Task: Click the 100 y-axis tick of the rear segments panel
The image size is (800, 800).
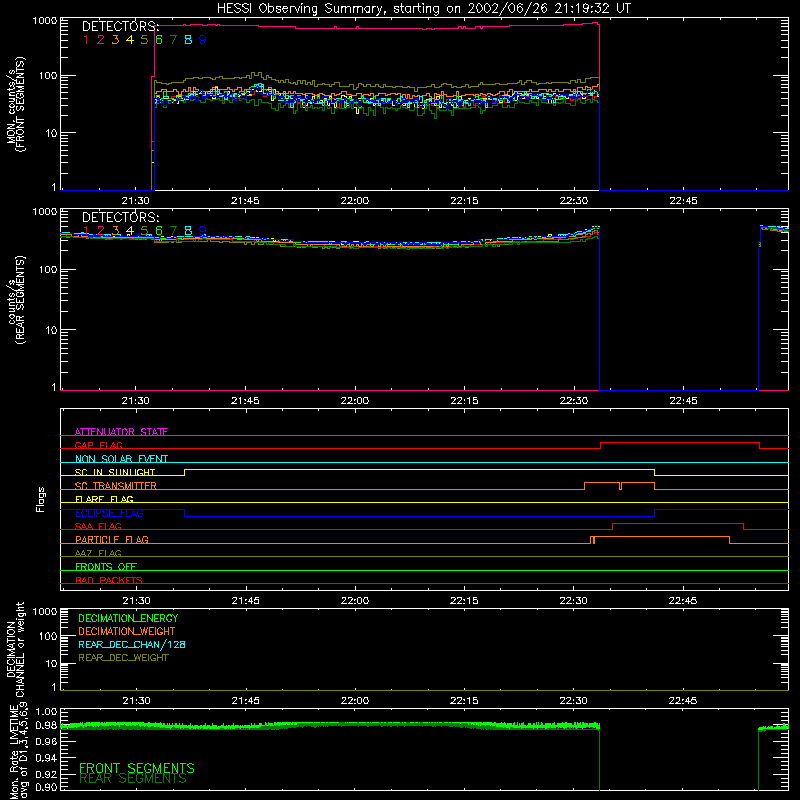Action: coord(48,269)
